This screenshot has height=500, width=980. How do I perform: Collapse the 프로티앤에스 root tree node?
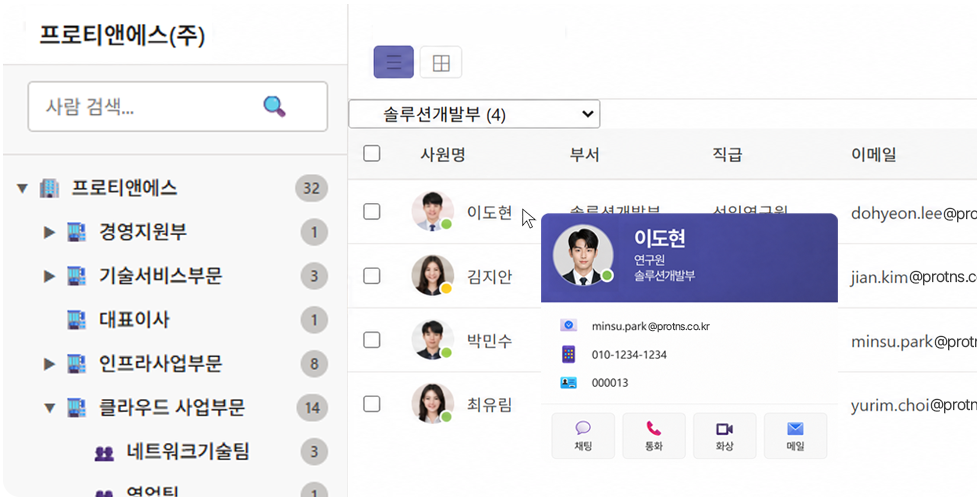tap(22, 188)
